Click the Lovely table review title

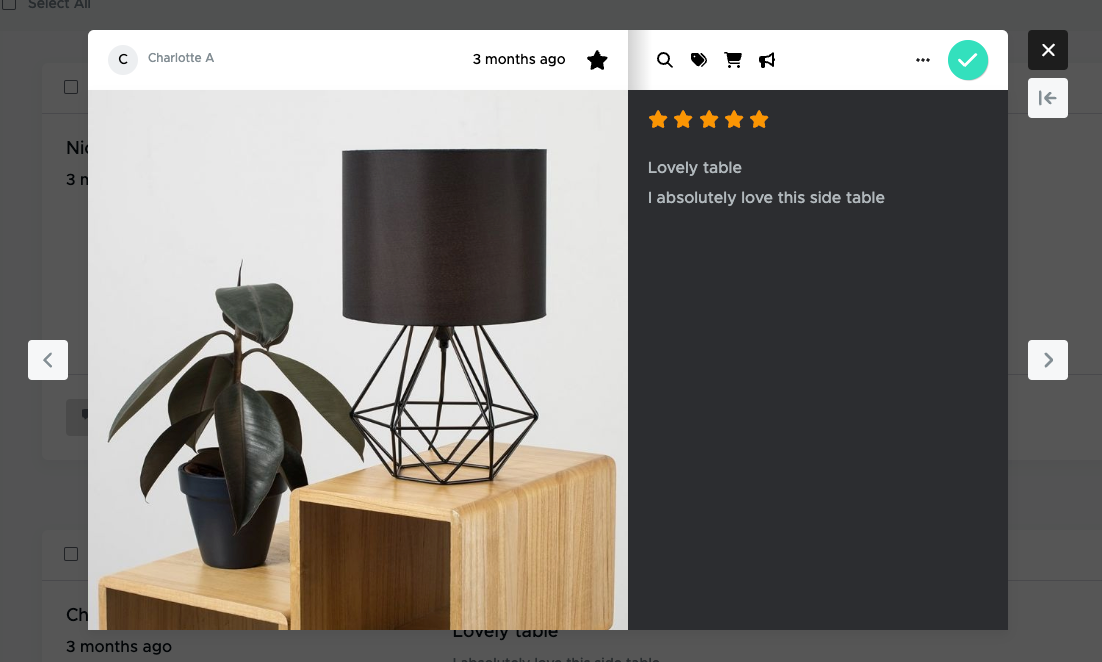[x=694, y=168]
